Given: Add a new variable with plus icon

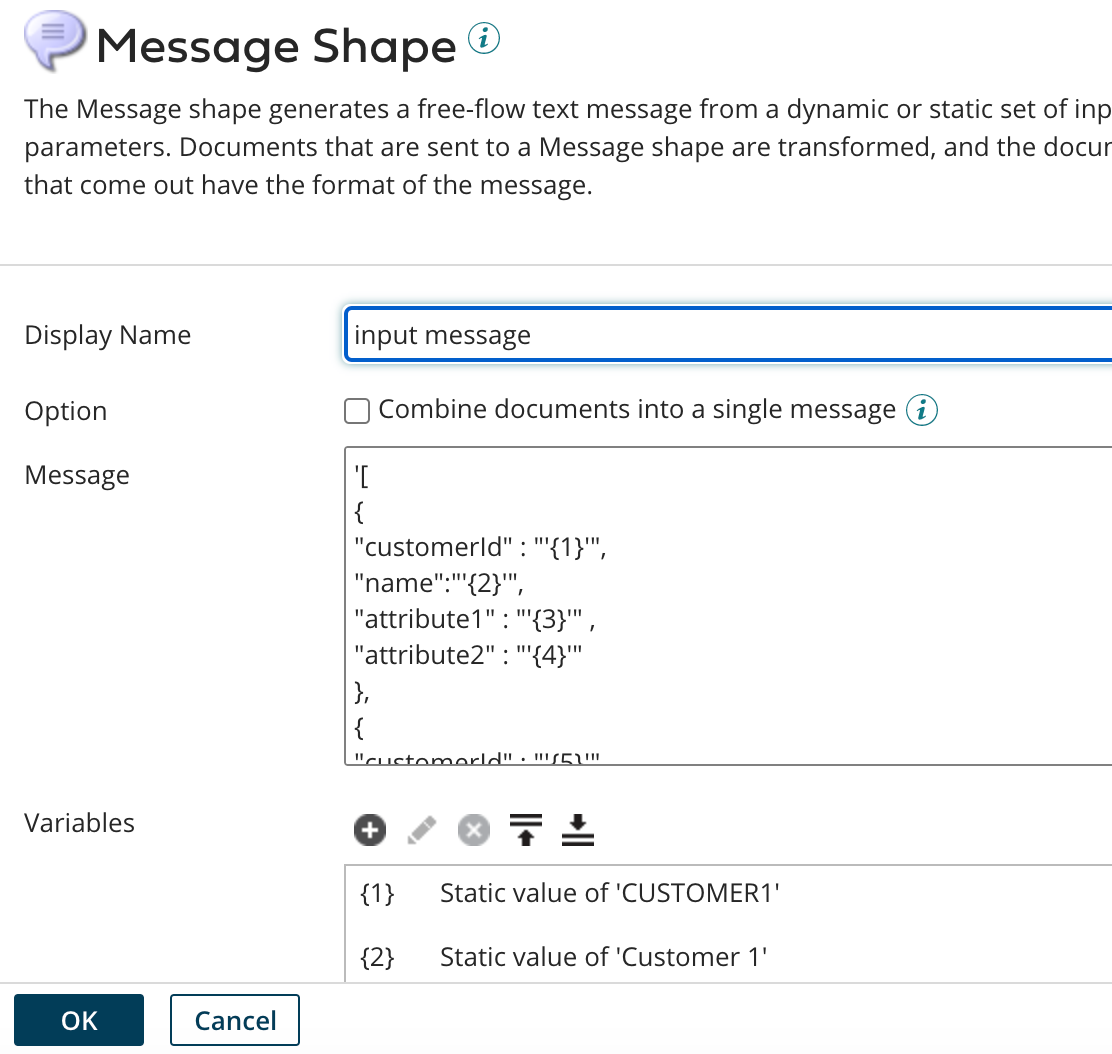Looking at the screenshot, I should (370, 829).
